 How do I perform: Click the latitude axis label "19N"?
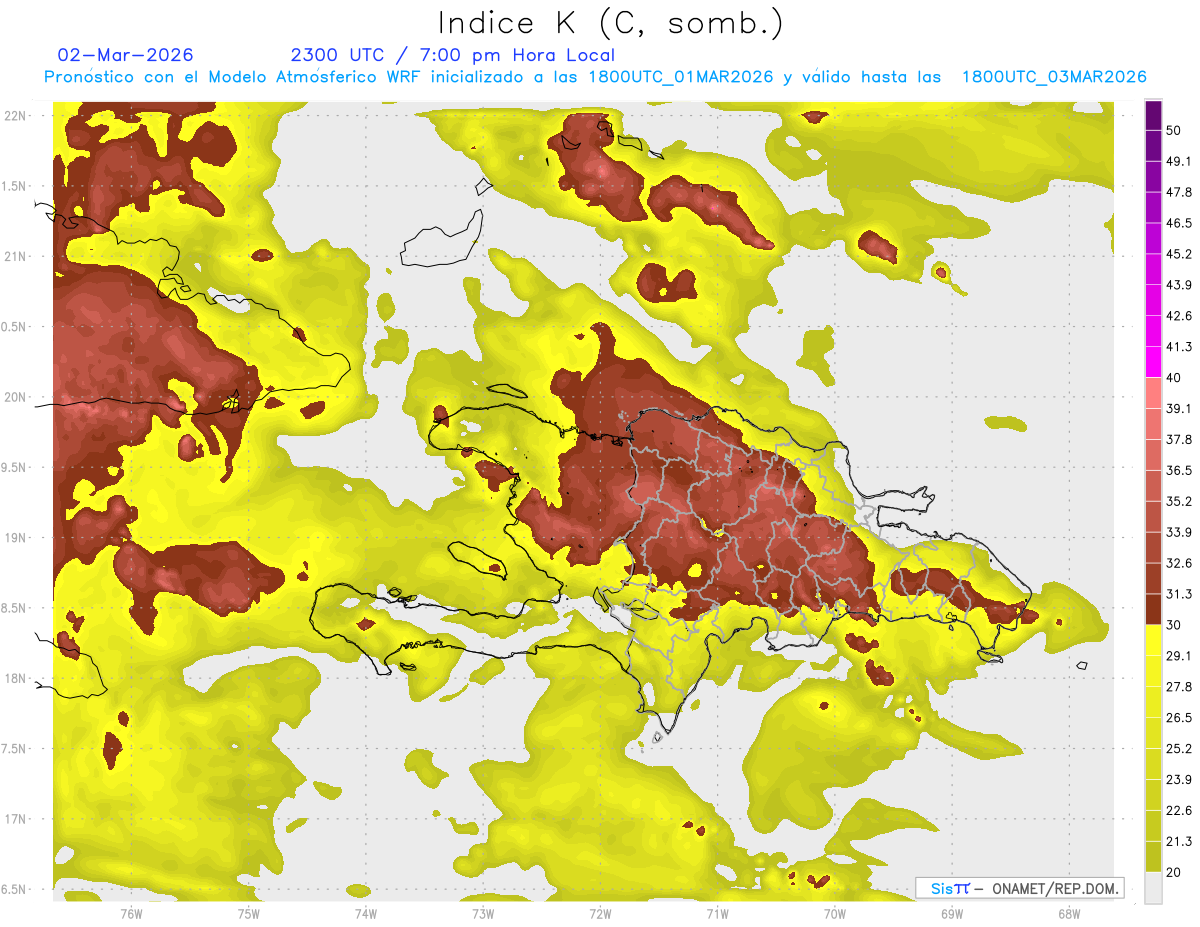pos(15,537)
